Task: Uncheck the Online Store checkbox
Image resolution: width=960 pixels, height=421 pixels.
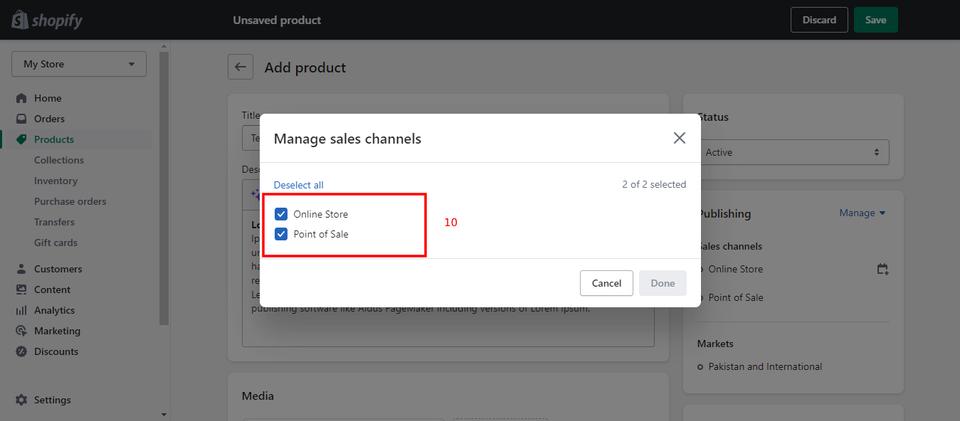Action: click(x=281, y=214)
